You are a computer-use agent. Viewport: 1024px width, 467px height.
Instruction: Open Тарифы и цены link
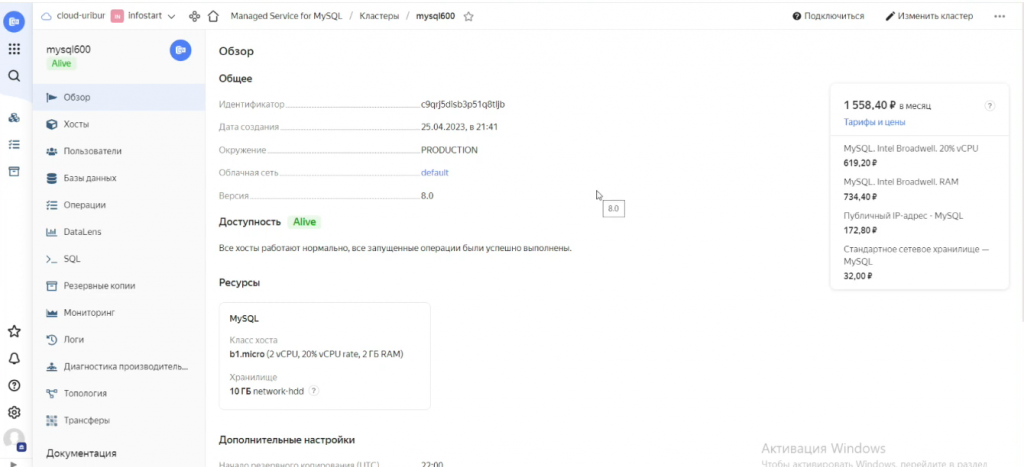click(874, 122)
